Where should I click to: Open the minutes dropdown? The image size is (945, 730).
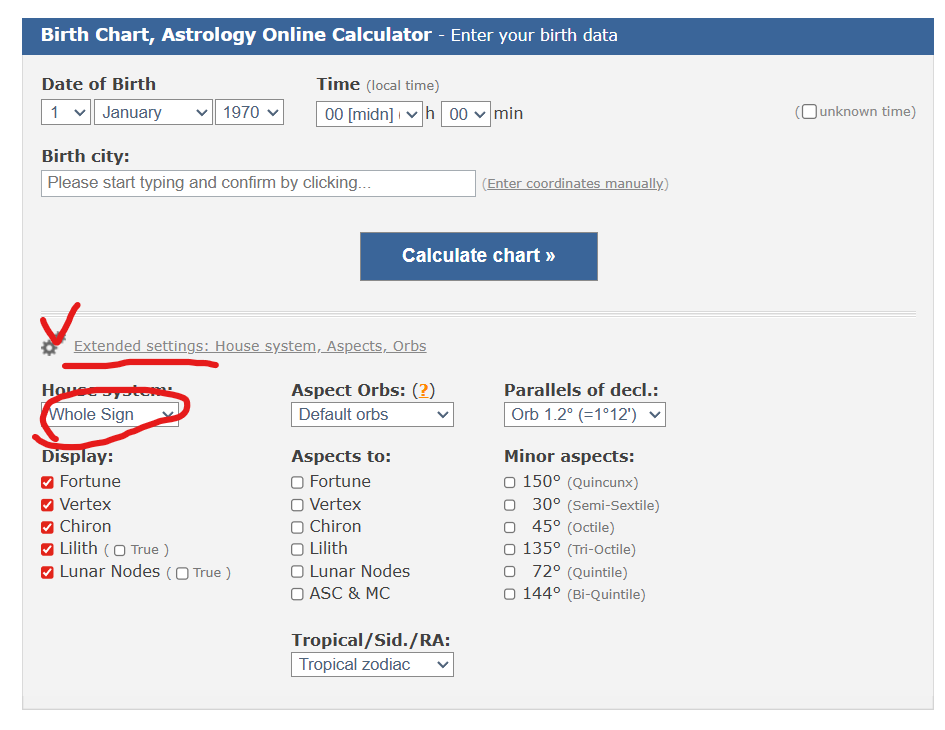[x=466, y=114]
